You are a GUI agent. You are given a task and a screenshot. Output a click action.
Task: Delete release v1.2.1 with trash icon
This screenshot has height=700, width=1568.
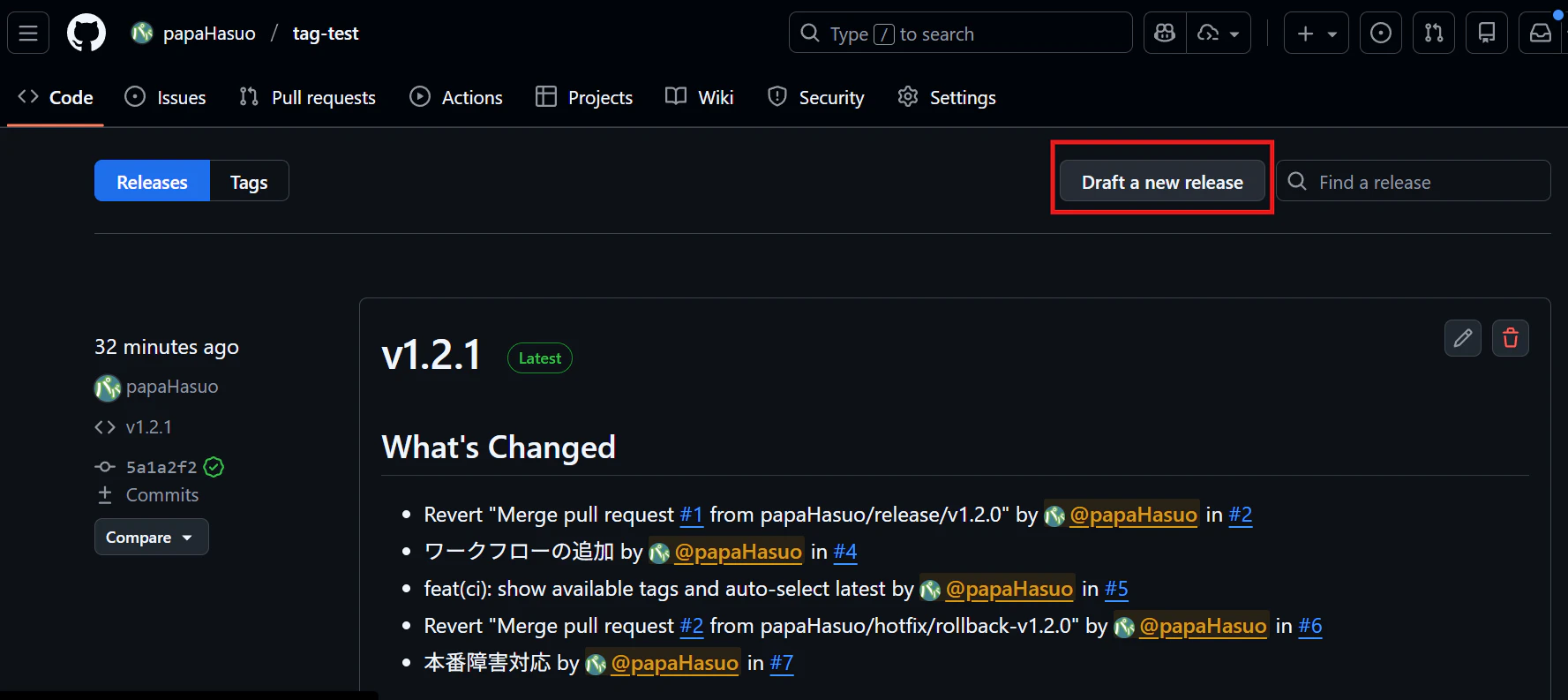[x=1511, y=338]
